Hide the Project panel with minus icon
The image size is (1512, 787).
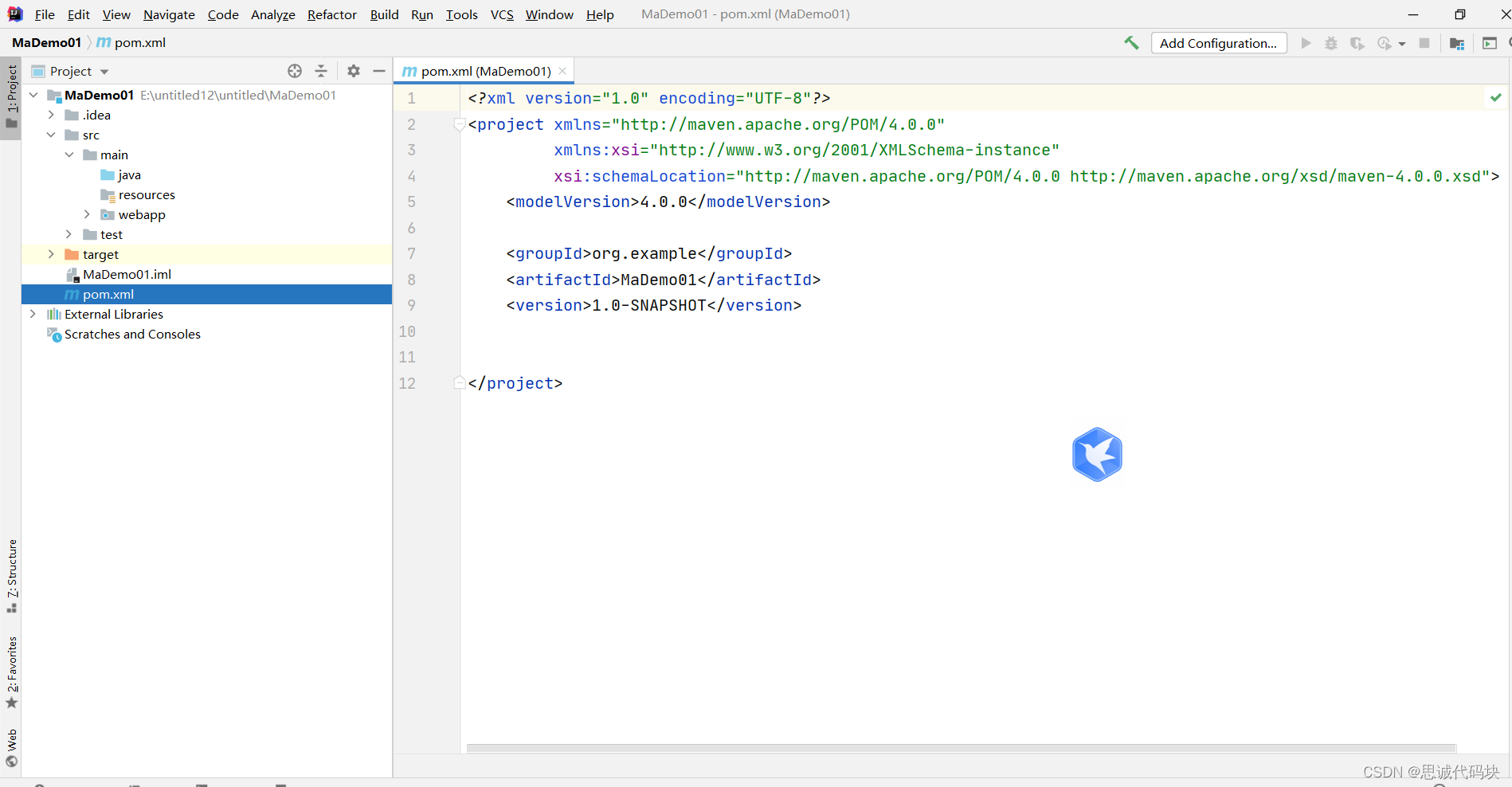coord(379,71)
